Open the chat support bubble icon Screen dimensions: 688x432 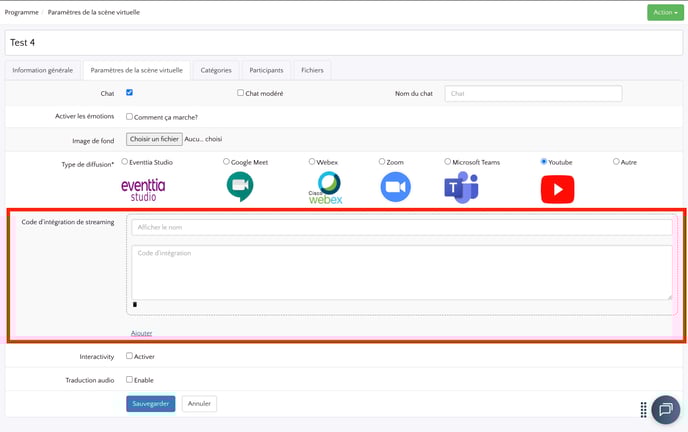point(665,410)
